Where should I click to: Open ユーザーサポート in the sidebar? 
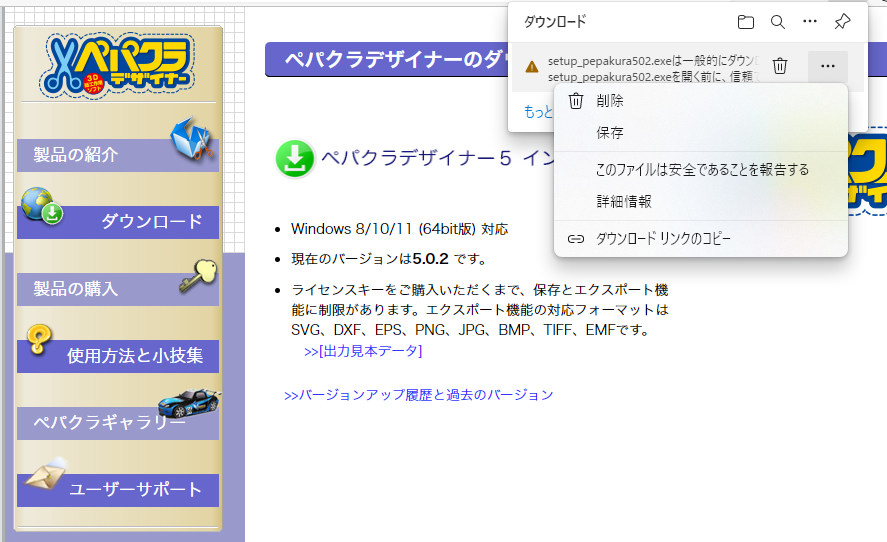pyautogui.click(x=118, y=490)
